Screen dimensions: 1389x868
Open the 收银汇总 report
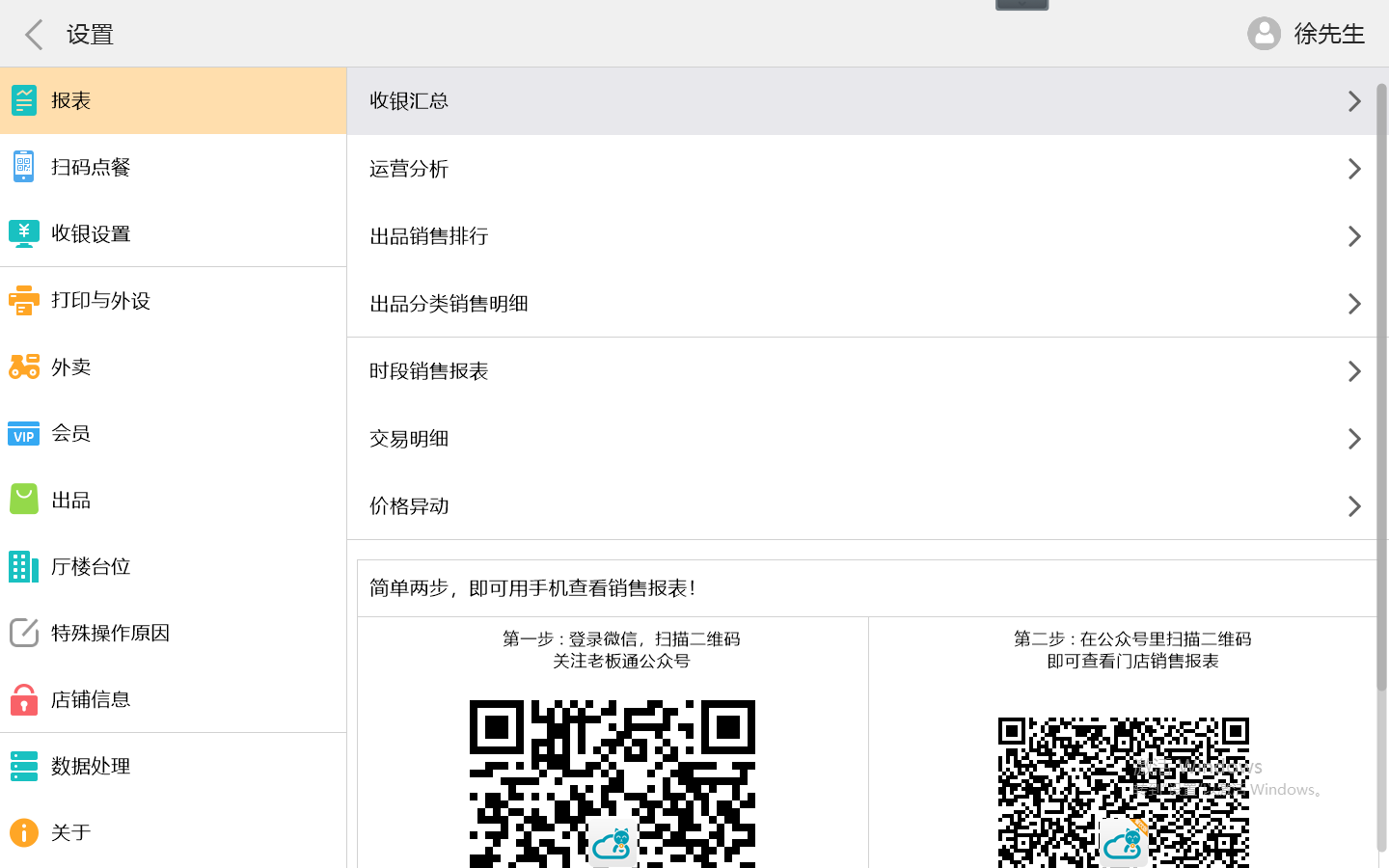click(x=861, y=101)
